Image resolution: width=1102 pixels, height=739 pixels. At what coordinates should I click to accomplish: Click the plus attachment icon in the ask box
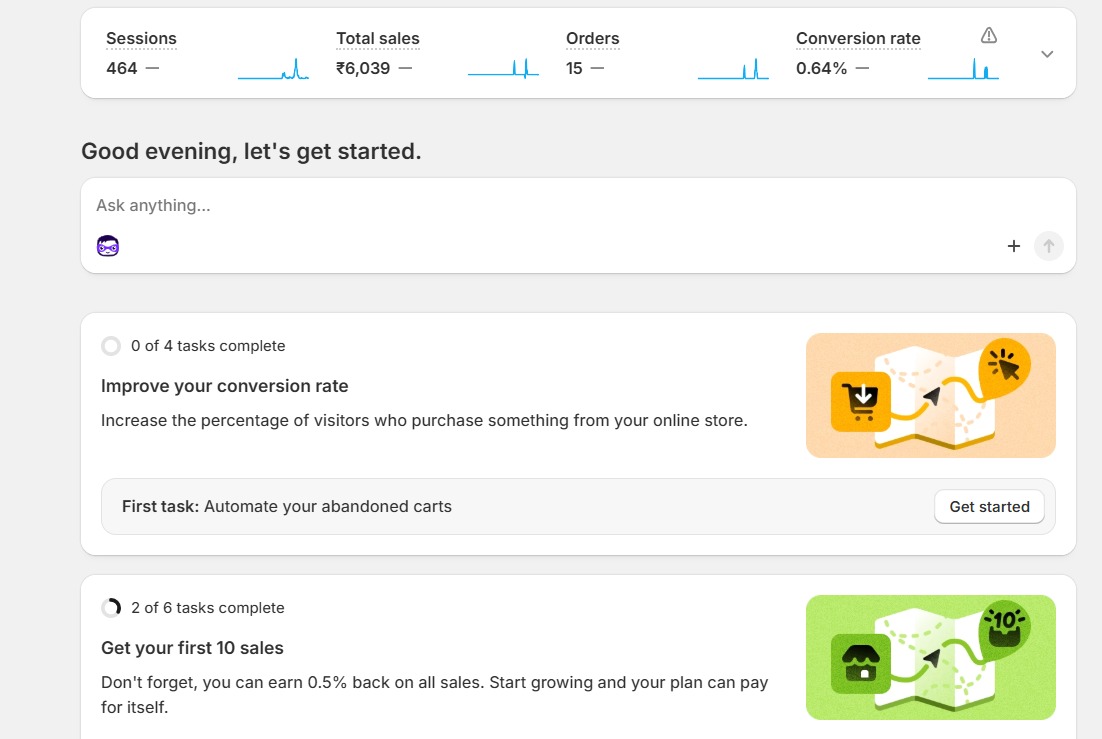(x=1013, y=246)
